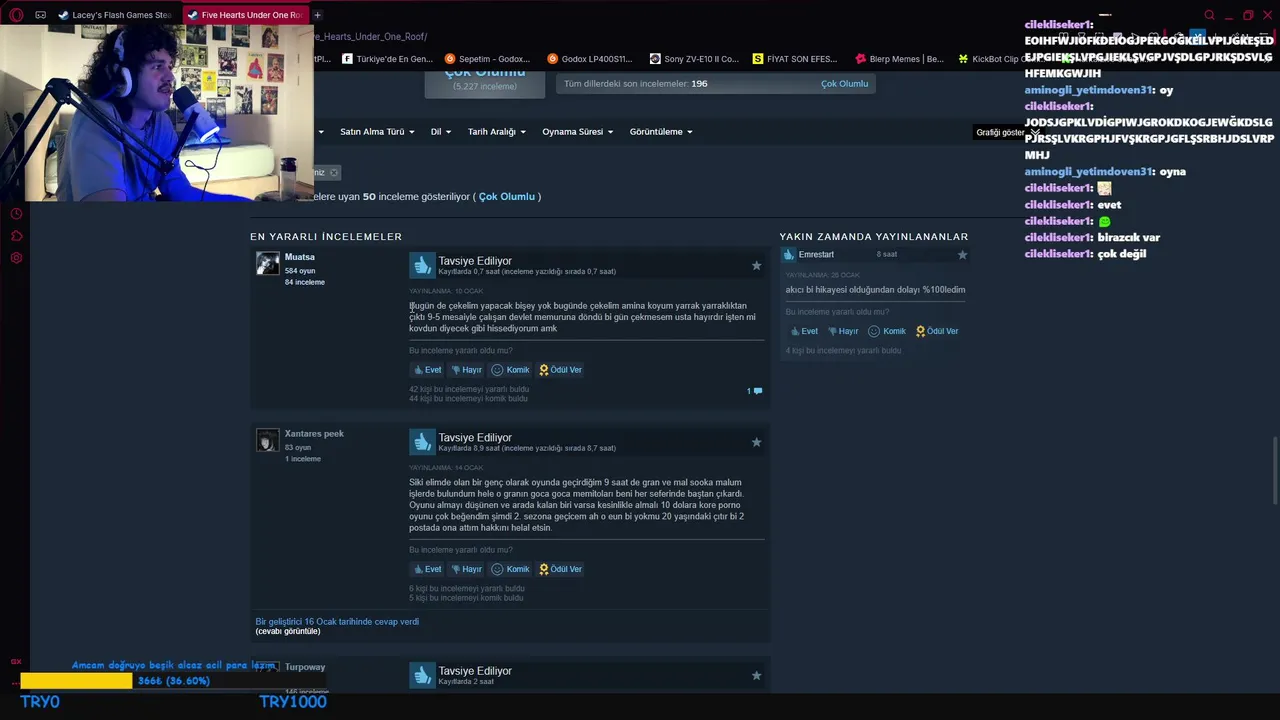The width and height of the screenshot is (1280, 720).
Task: Vote Hayır on Emrestart's review
Action: pyautogui.click(x=843, y=331)
